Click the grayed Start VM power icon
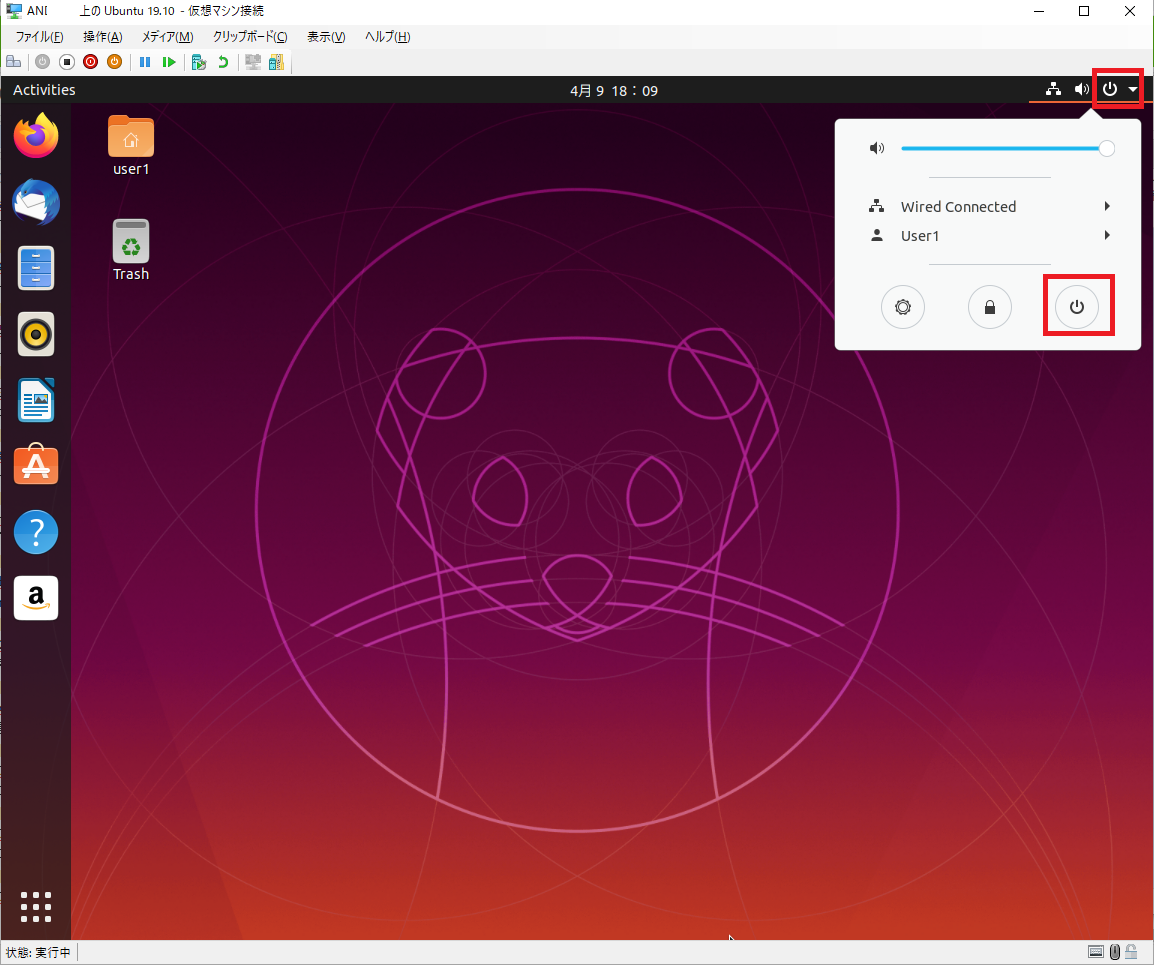This screenshot has width=1154, height=965. pos(43,62)
